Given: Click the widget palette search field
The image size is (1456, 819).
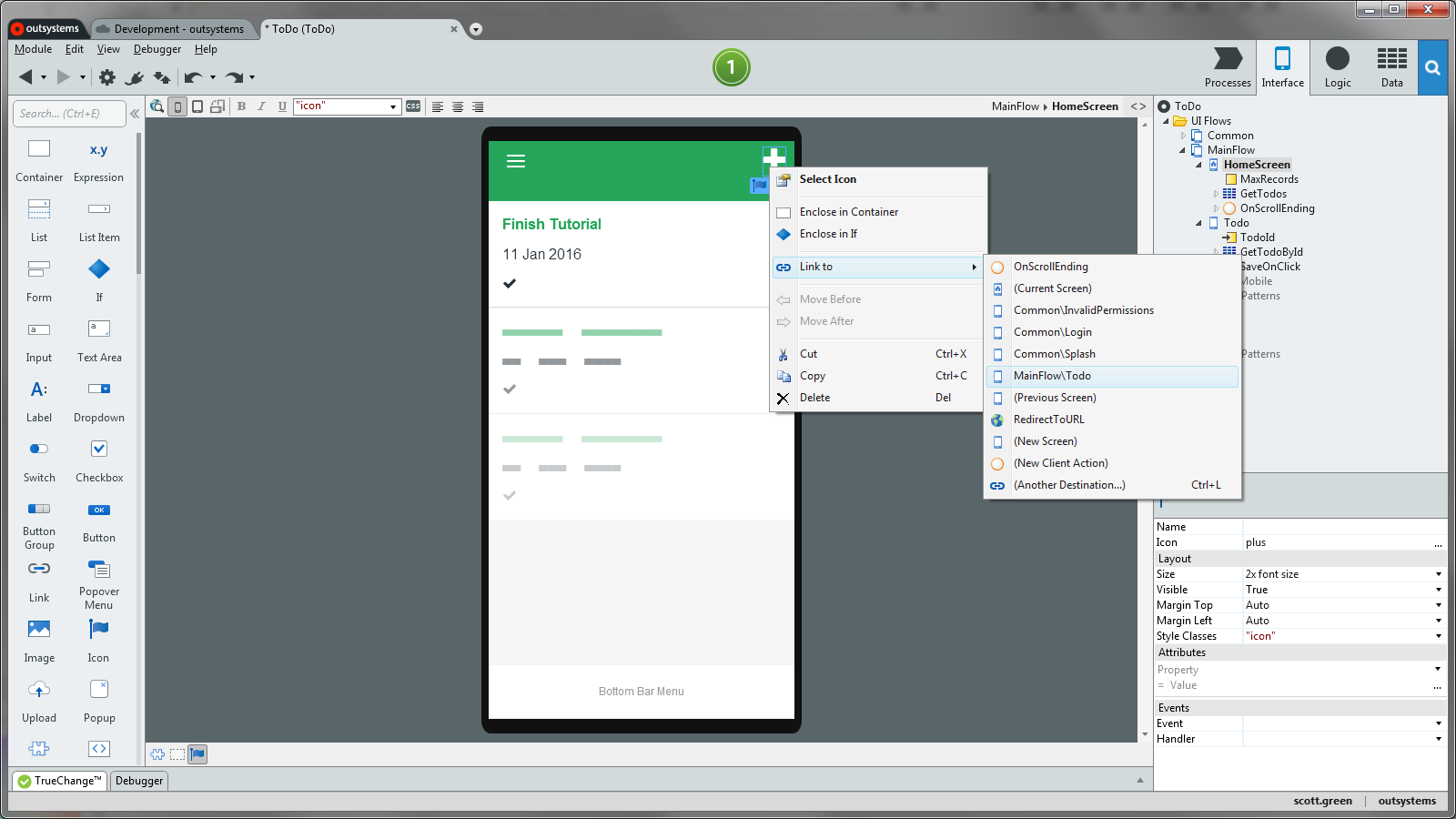Looking at the screenshot, I should click(68, 113).
